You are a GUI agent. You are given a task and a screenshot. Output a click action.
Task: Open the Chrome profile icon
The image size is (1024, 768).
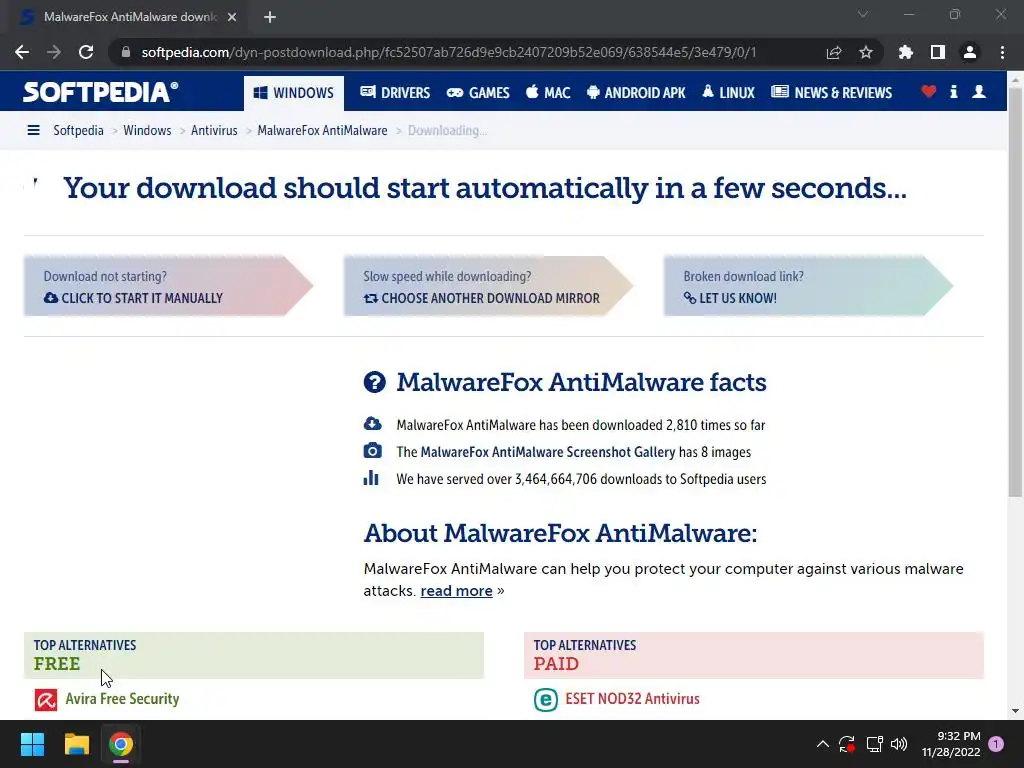click(x=970, y=52)
